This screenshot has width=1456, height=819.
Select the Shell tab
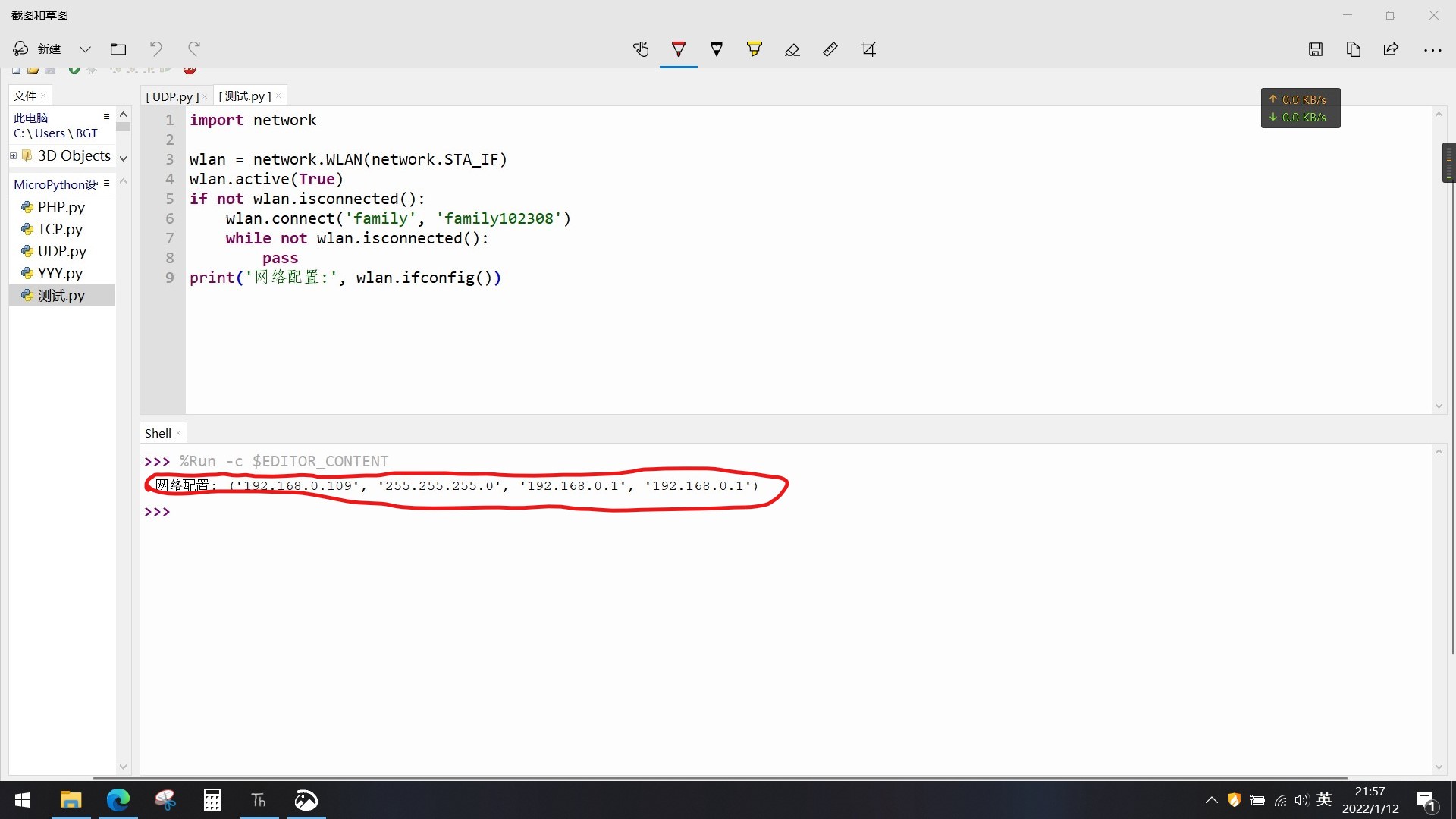[158, 433]
